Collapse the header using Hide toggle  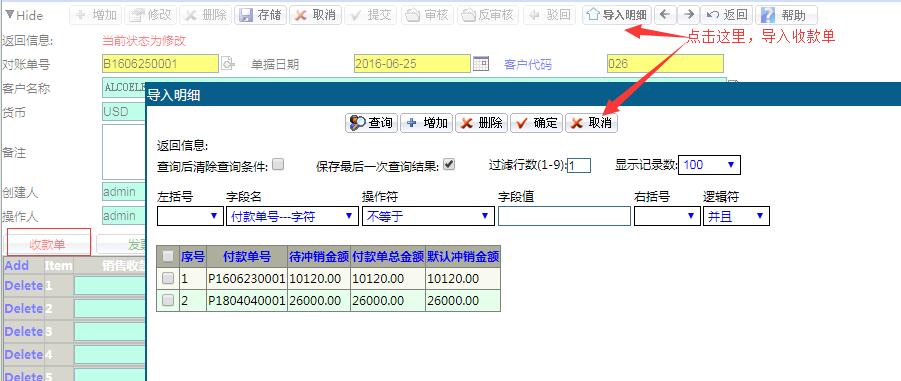tap(24, 16)
